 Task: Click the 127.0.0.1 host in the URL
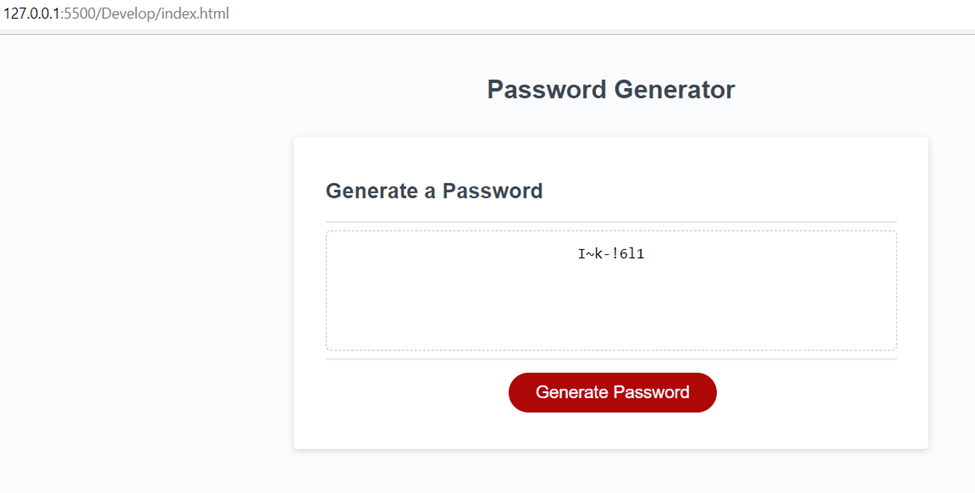coord(31,13)
